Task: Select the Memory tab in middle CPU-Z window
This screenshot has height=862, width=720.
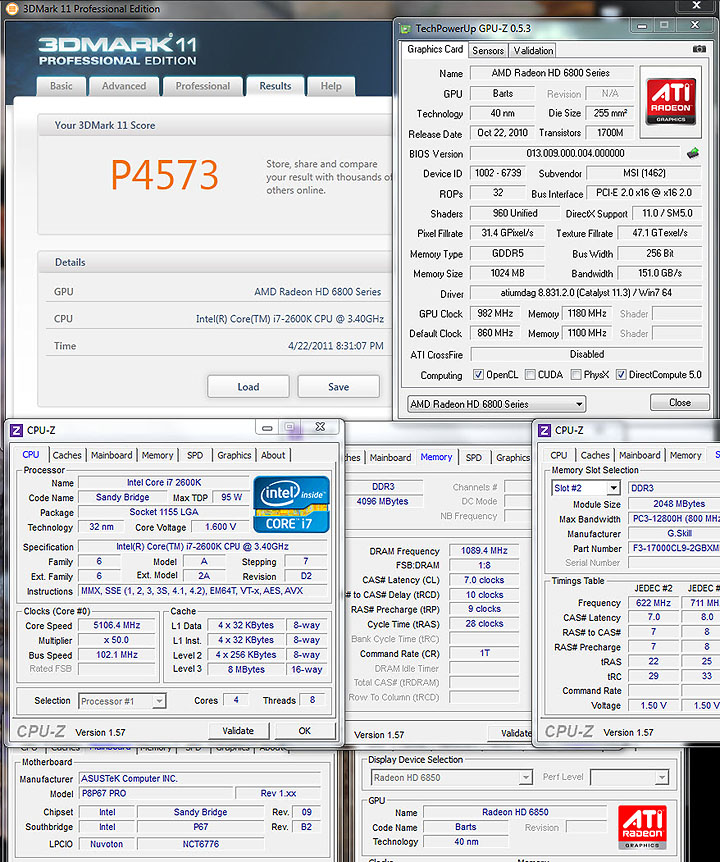Action: coord(436,457)
